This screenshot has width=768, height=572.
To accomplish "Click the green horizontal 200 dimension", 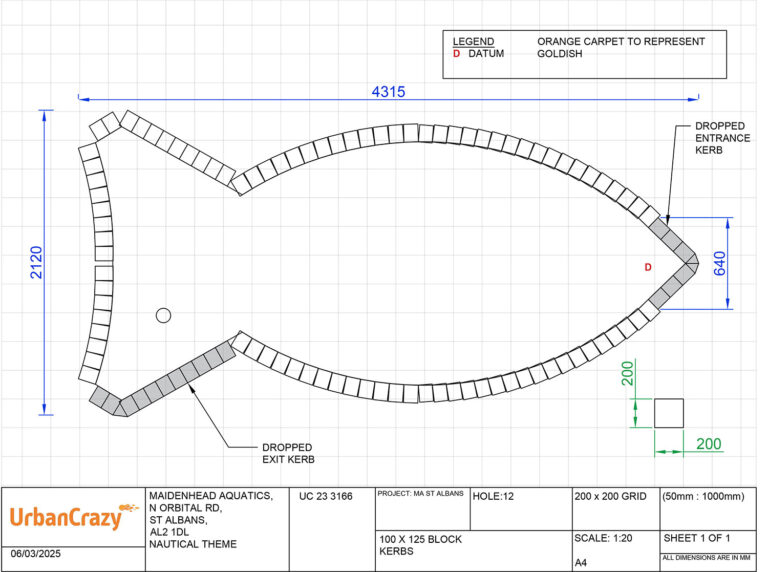I will tap(709, 444).
